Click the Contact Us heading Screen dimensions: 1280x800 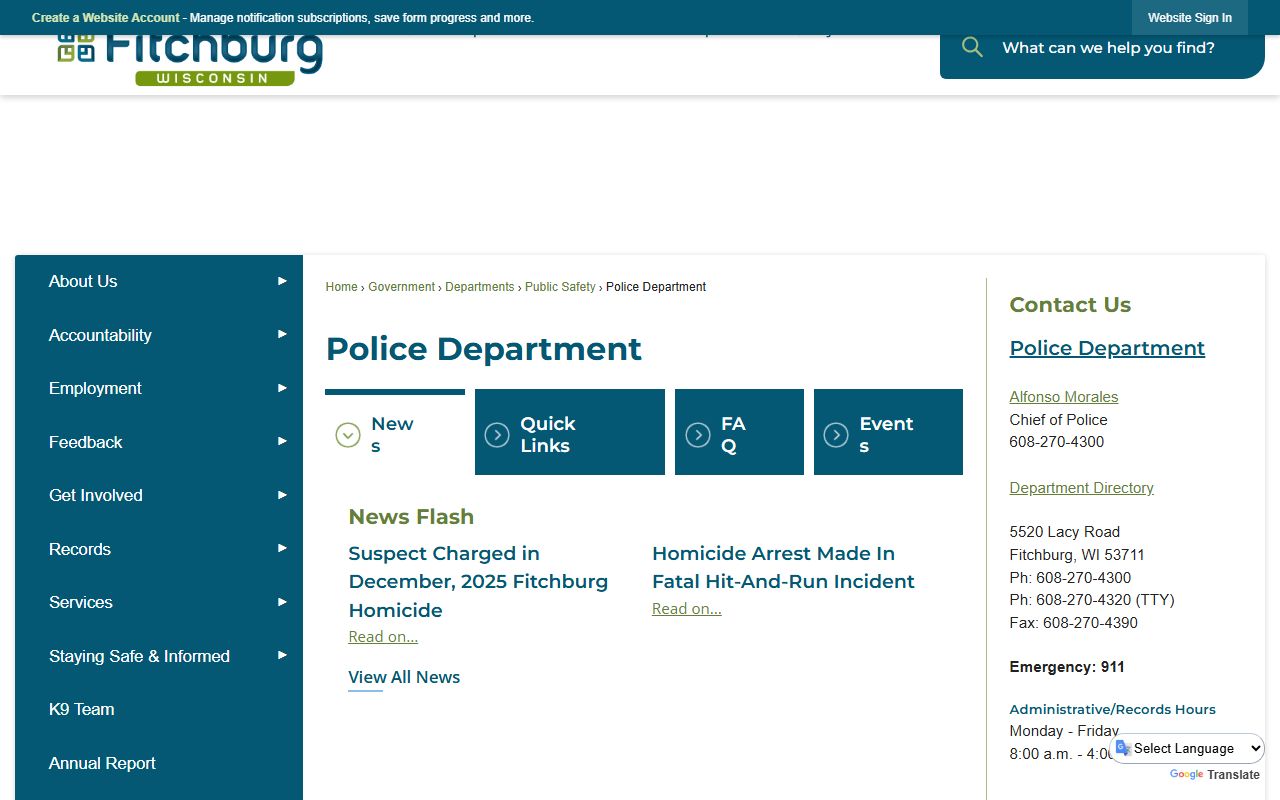pyautogui.click(x=1070, y=305)
